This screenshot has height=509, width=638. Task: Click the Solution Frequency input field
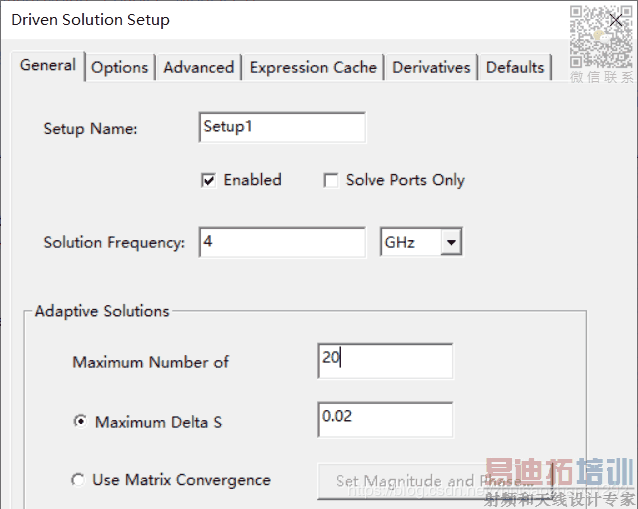point(282,243)
